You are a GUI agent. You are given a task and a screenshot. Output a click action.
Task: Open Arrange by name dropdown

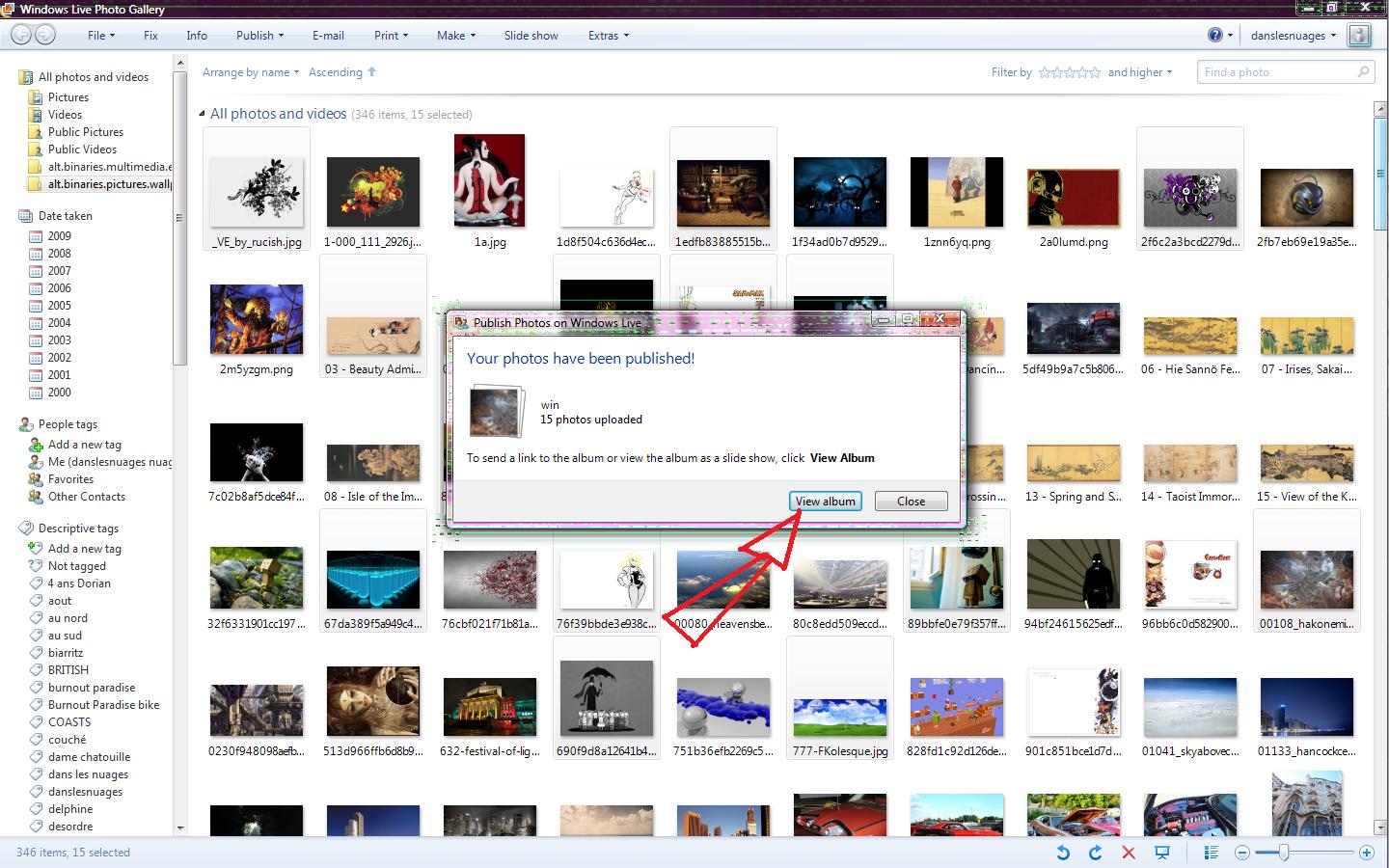click(251, 72)
